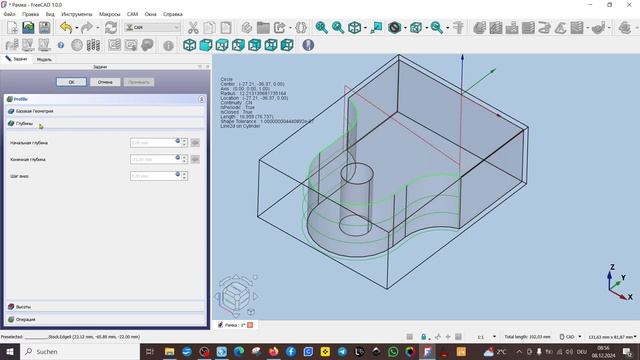Switch to front view with solid cube icon
The width and height of the screenshot is (640, 360).
point(206,45)
